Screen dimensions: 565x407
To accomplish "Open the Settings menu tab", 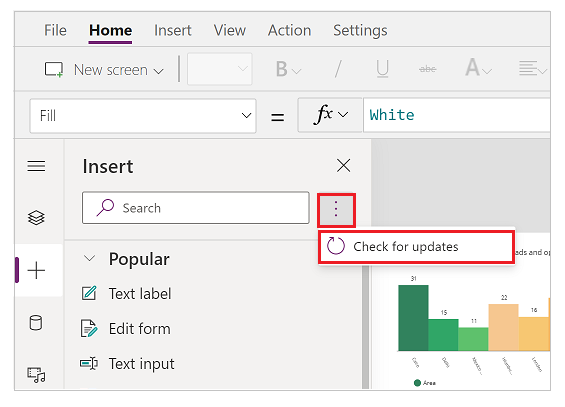I will point(360,30).
